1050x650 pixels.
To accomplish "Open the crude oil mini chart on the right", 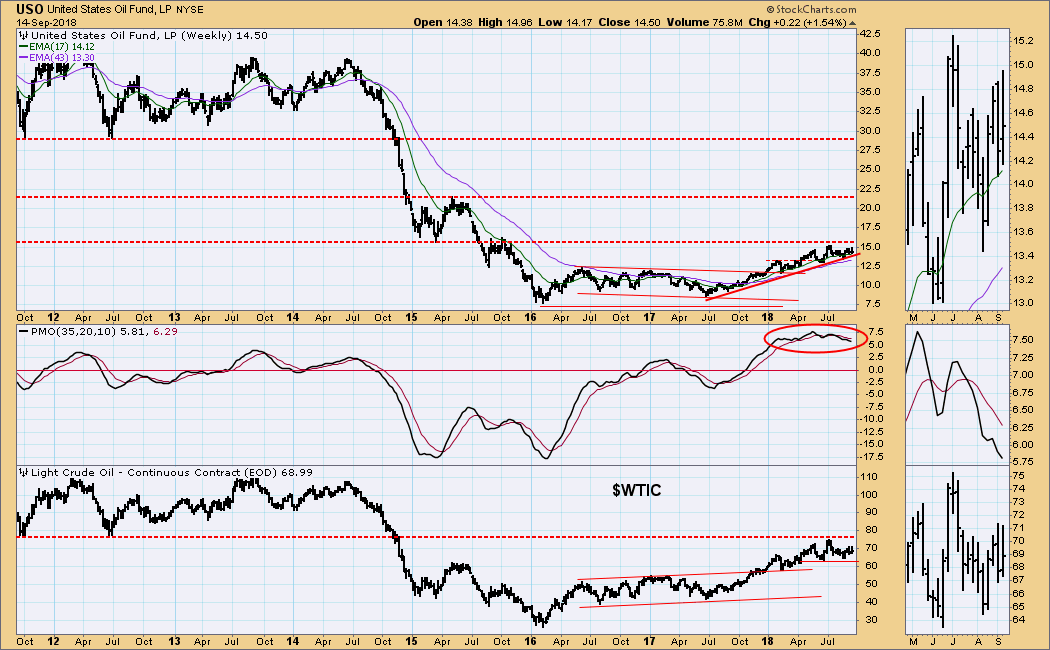I will coord(956,550).
